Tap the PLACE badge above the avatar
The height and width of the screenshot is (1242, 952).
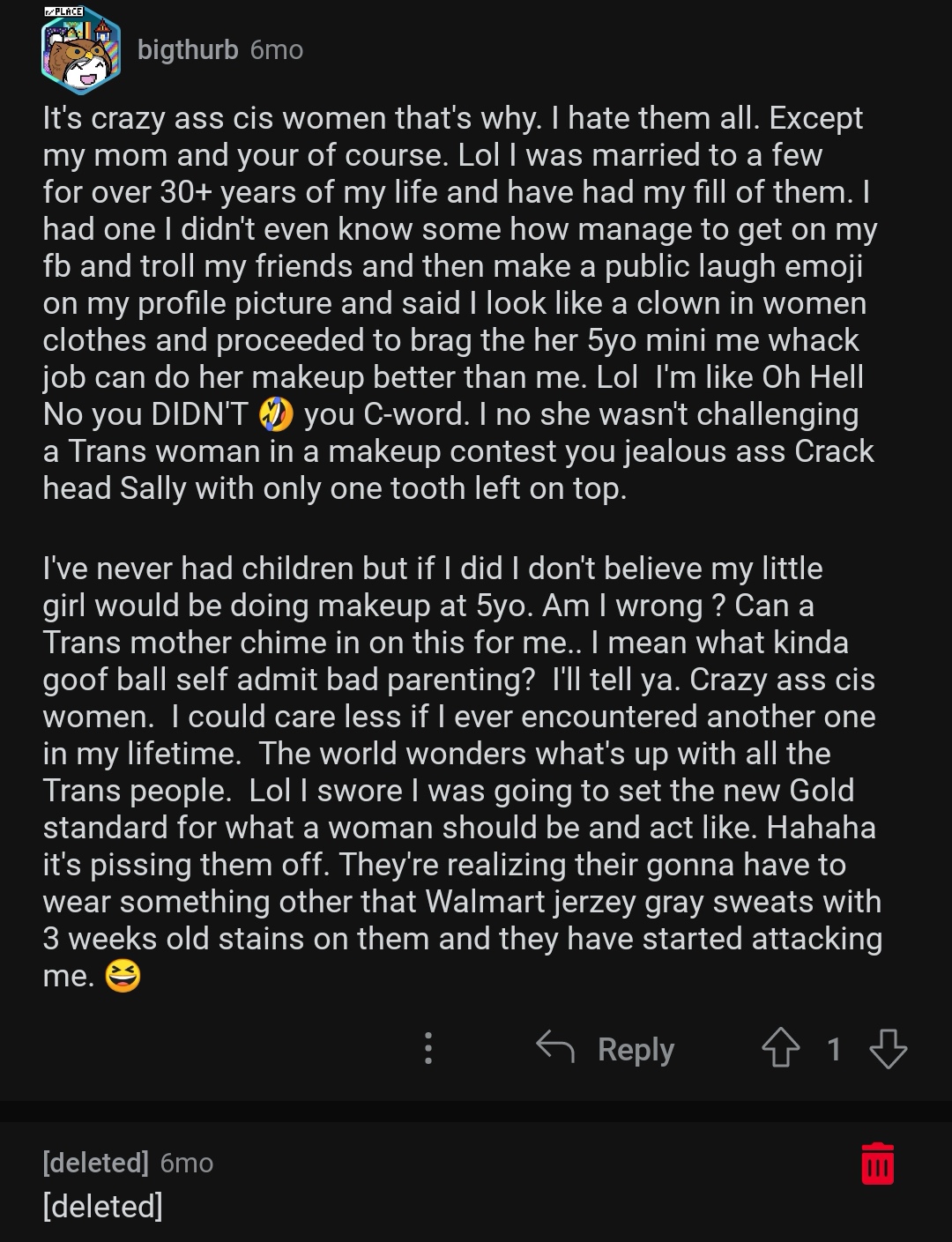tap(63, 11)
